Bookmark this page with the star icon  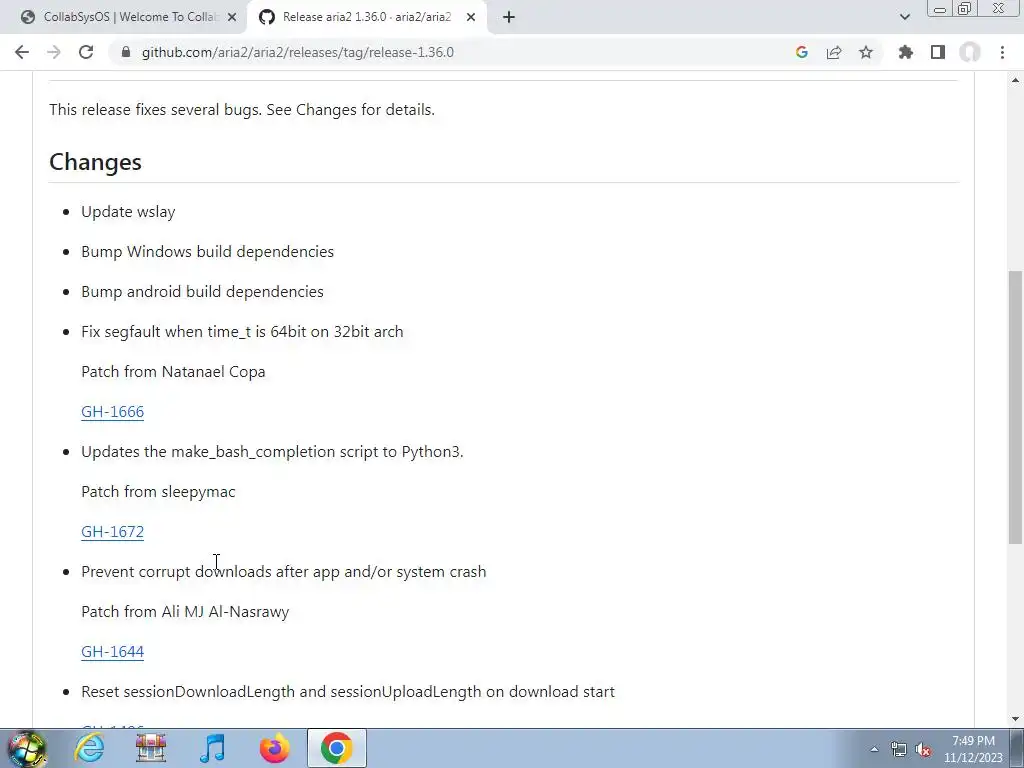[866, 52]
